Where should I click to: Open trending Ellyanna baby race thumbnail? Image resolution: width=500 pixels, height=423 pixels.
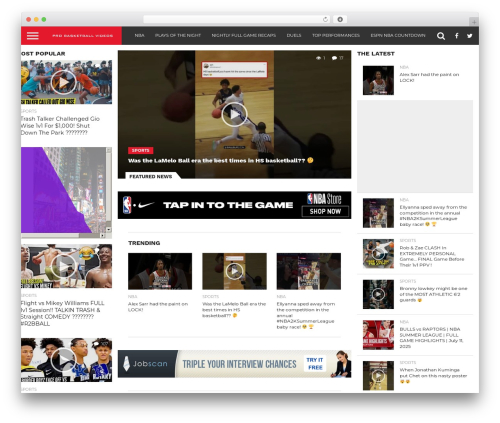[x=309, y=271]
